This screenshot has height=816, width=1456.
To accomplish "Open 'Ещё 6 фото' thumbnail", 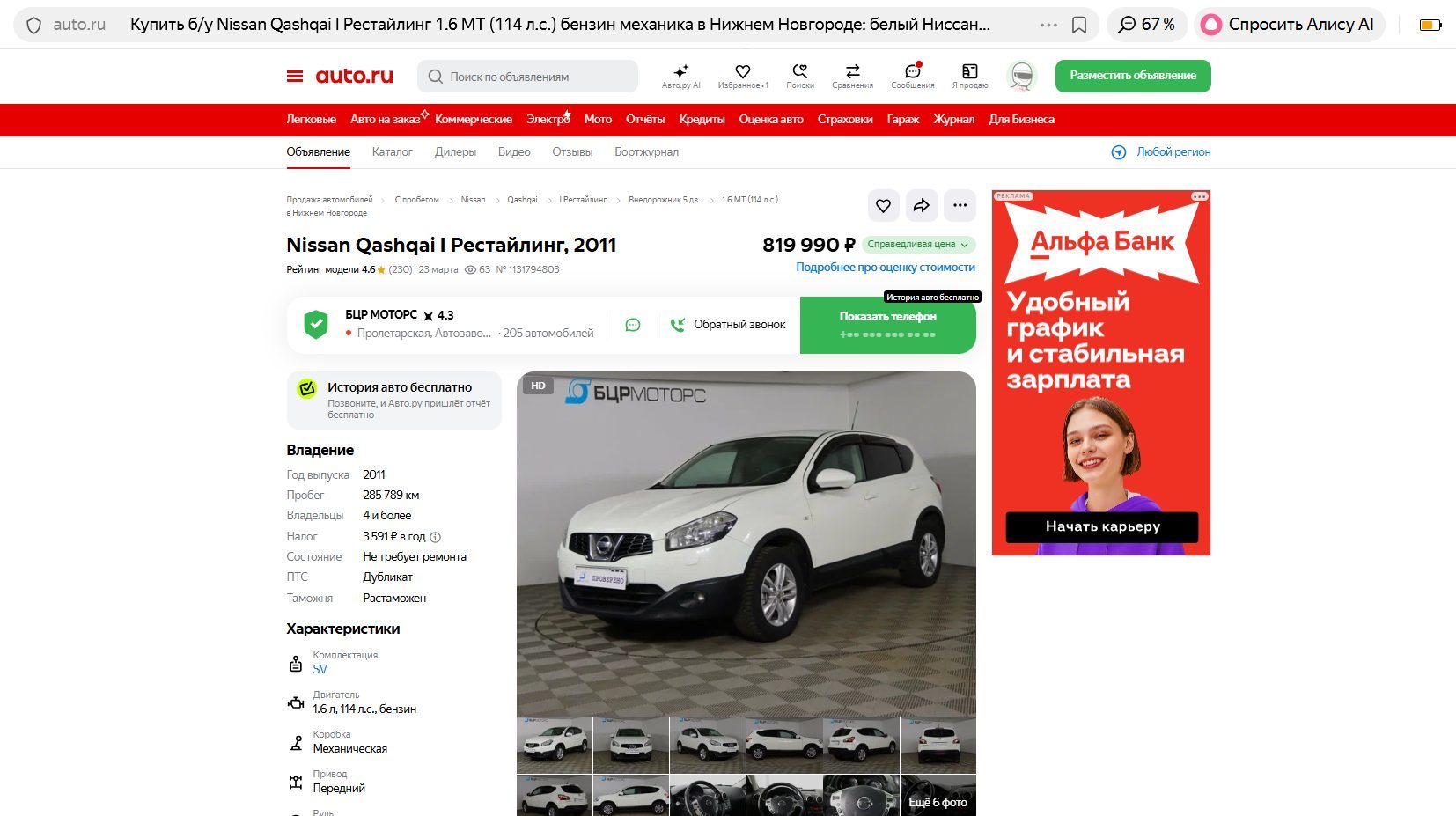I will coord(938,796).
